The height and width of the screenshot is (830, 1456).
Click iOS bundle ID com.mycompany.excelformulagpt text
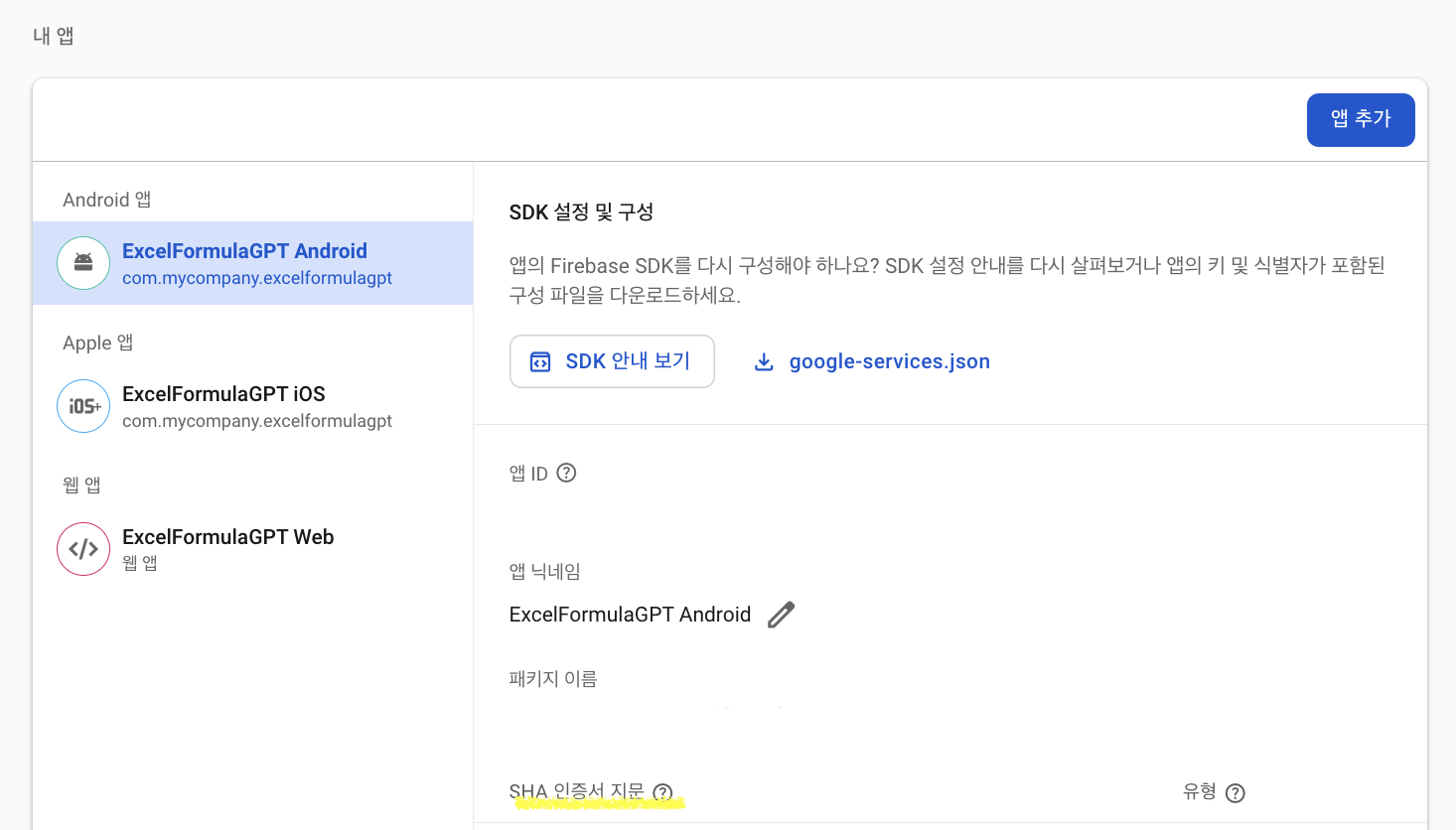coord(257,421)
